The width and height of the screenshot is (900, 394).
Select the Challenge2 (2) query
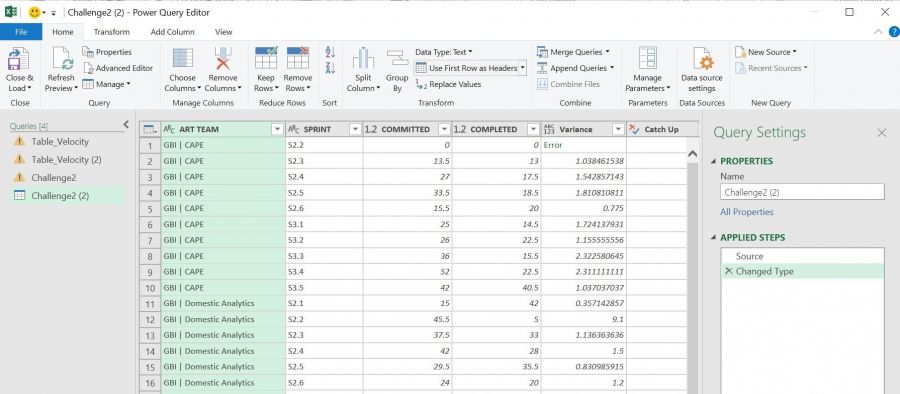click(x=68, y=195)
